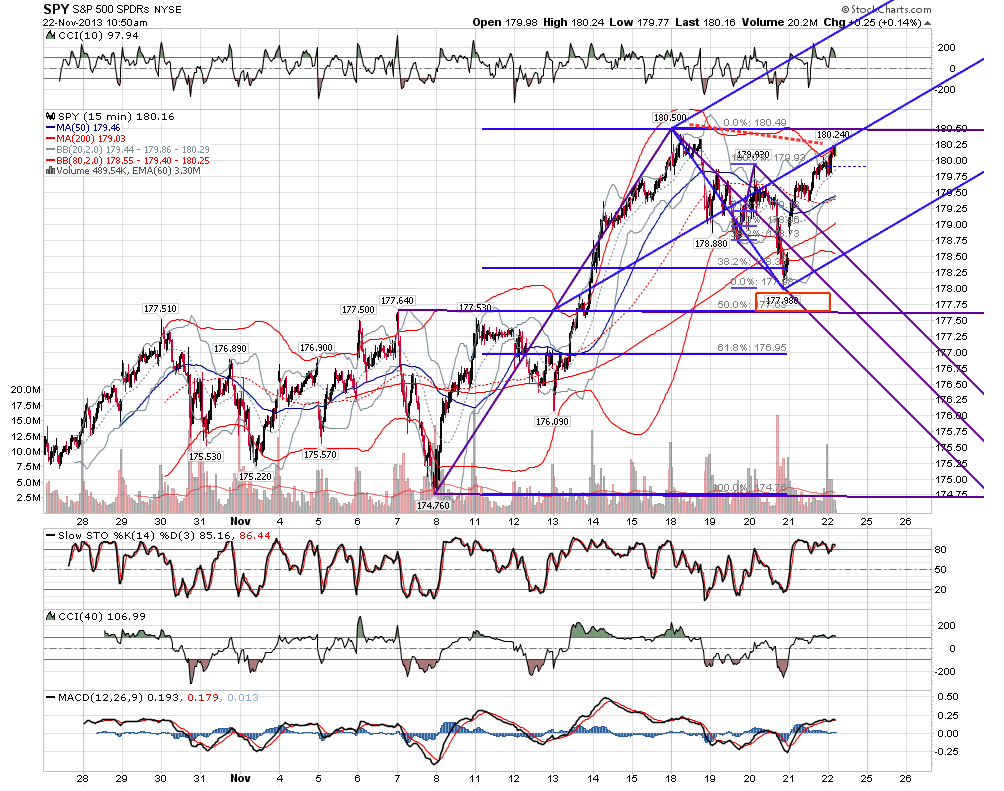Select the 175.570 low price label

320,455
